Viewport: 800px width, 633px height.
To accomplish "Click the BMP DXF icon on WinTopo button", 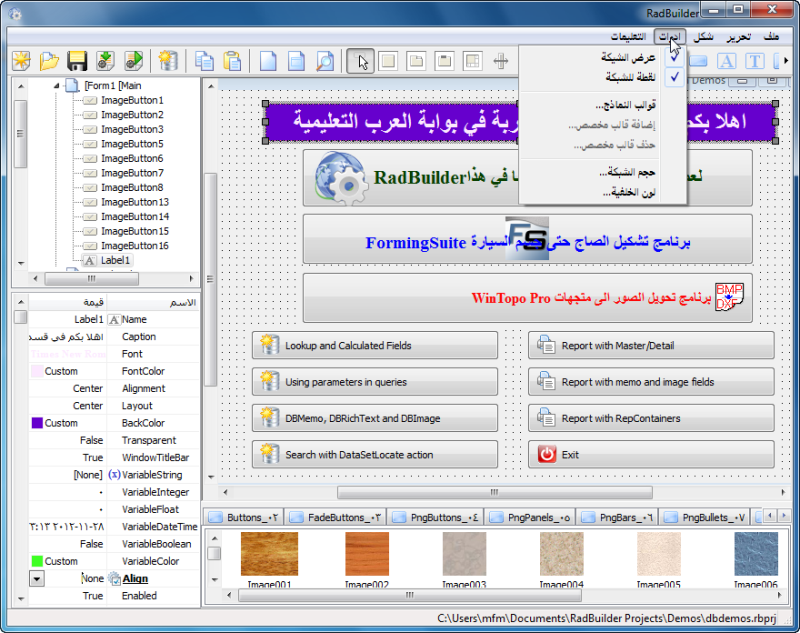I will [x=729, y=297].
